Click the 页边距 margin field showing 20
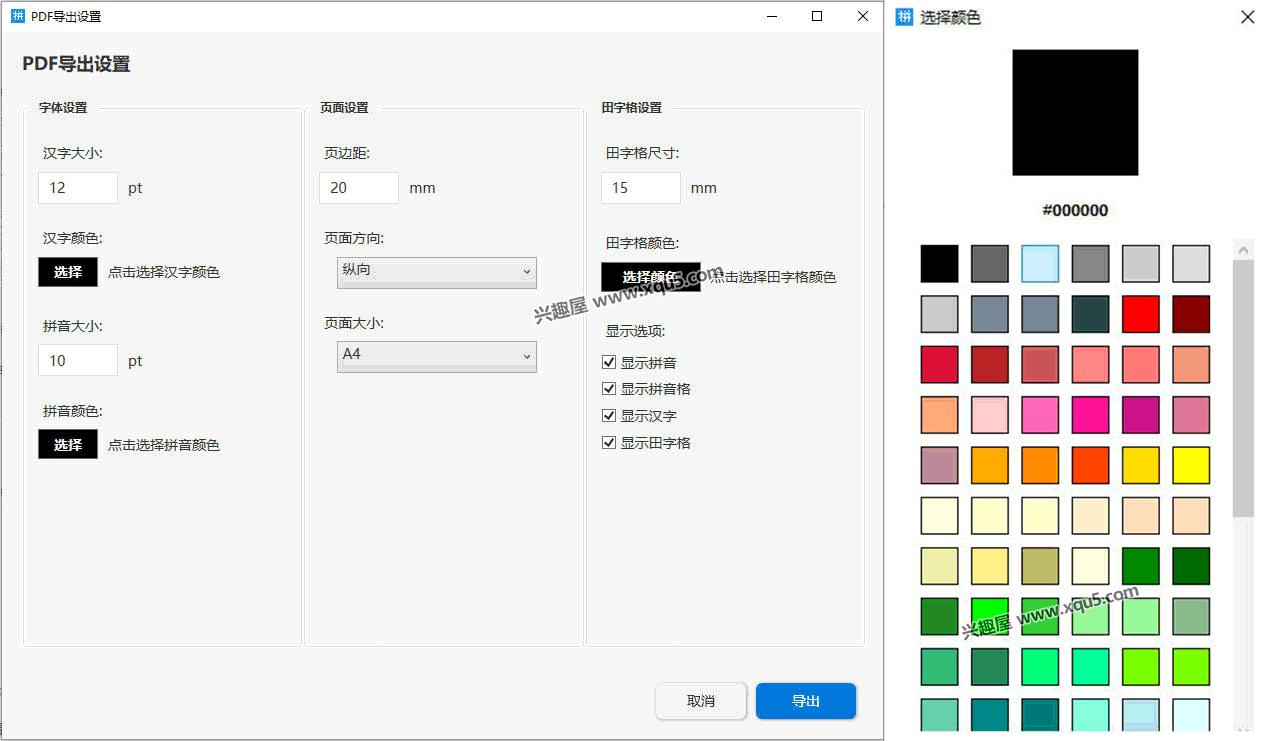The width and height of the screenshot is (1265, 741). (x=358, y=187)
